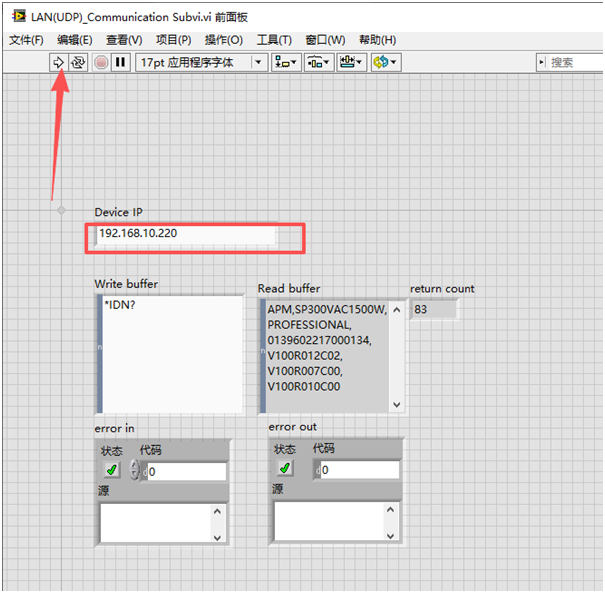Open the Resize Objects tool
605x593 pixels.
point(351,62)
